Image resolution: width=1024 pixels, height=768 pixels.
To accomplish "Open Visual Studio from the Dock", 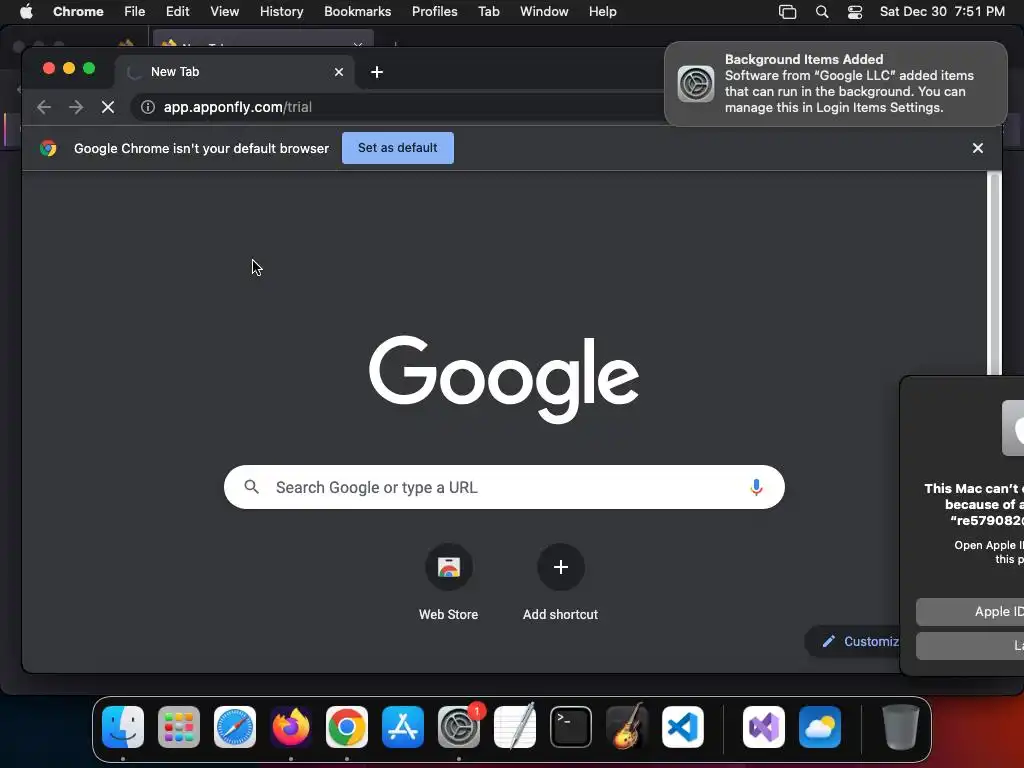I will click(x=763, y=727).
